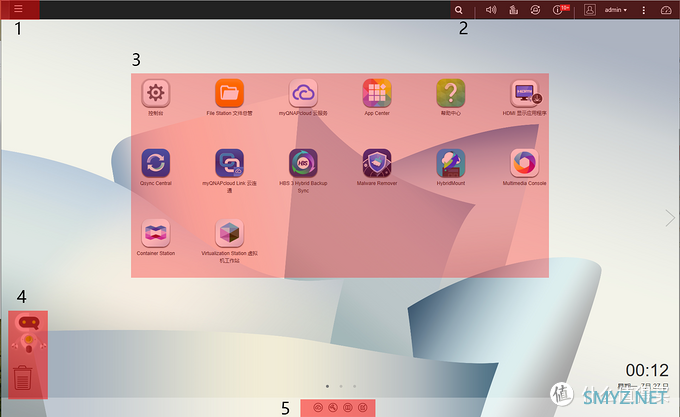
Task: Open App Center
Action: point(377,92)
